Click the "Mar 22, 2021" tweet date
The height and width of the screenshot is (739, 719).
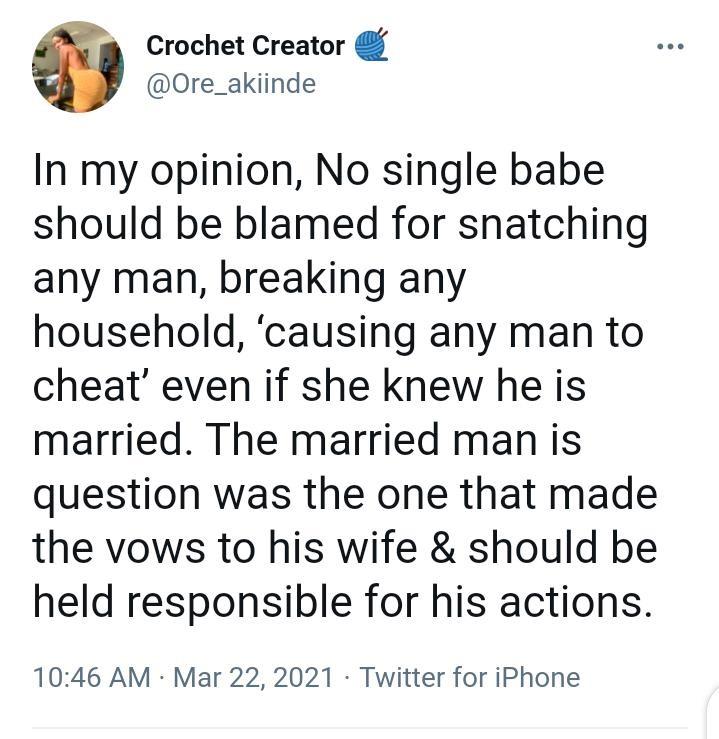pos(253,677)
